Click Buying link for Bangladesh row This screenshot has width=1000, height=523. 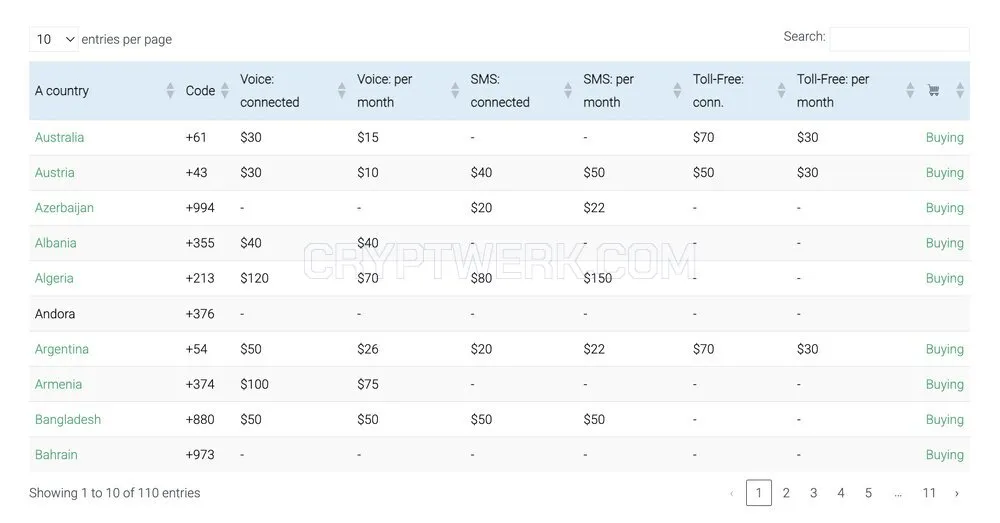coord(945,420)
